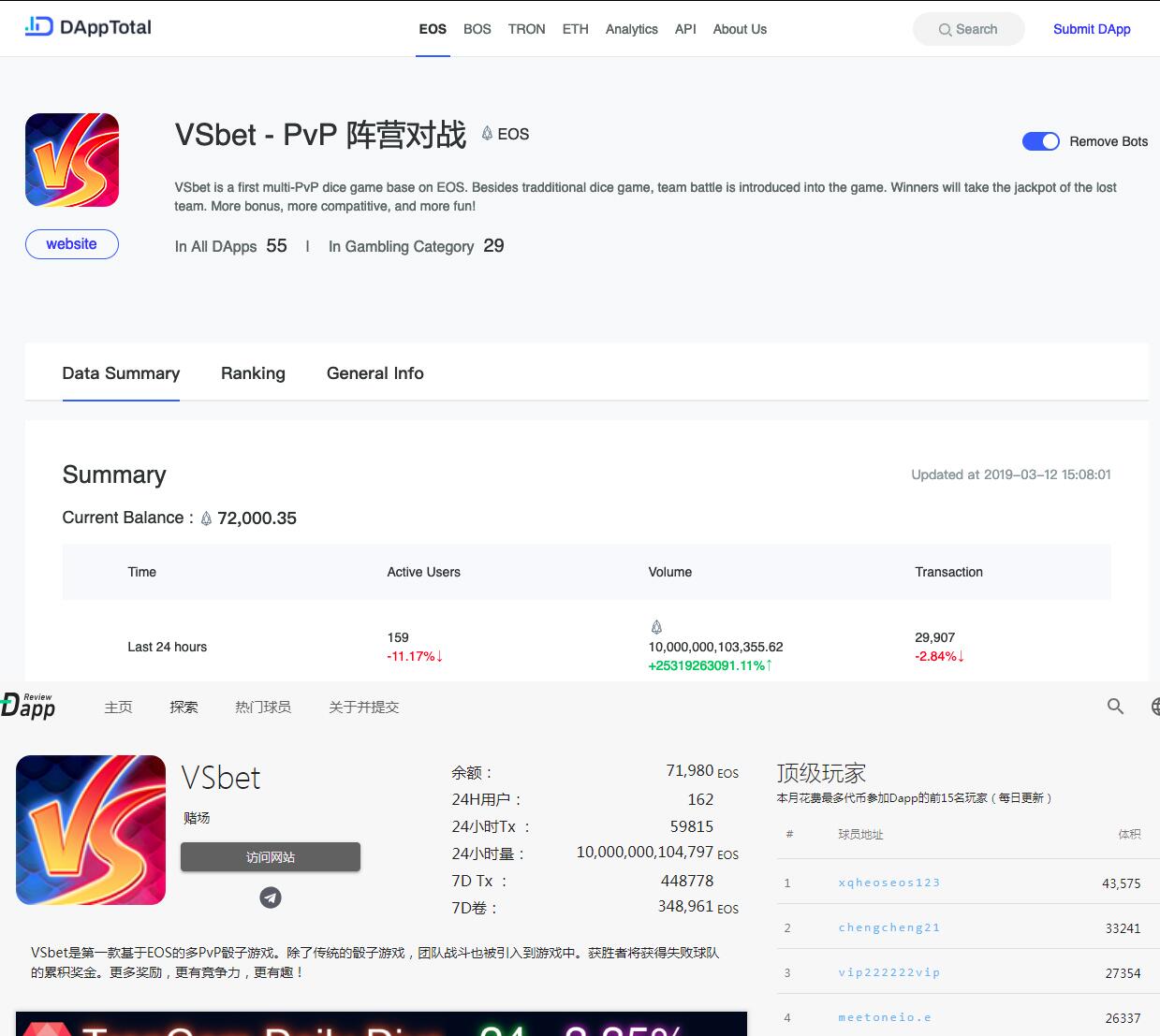Open the API menu link
The width and height of the screenshot is (1160, 1036).
[x=685, y=29]
